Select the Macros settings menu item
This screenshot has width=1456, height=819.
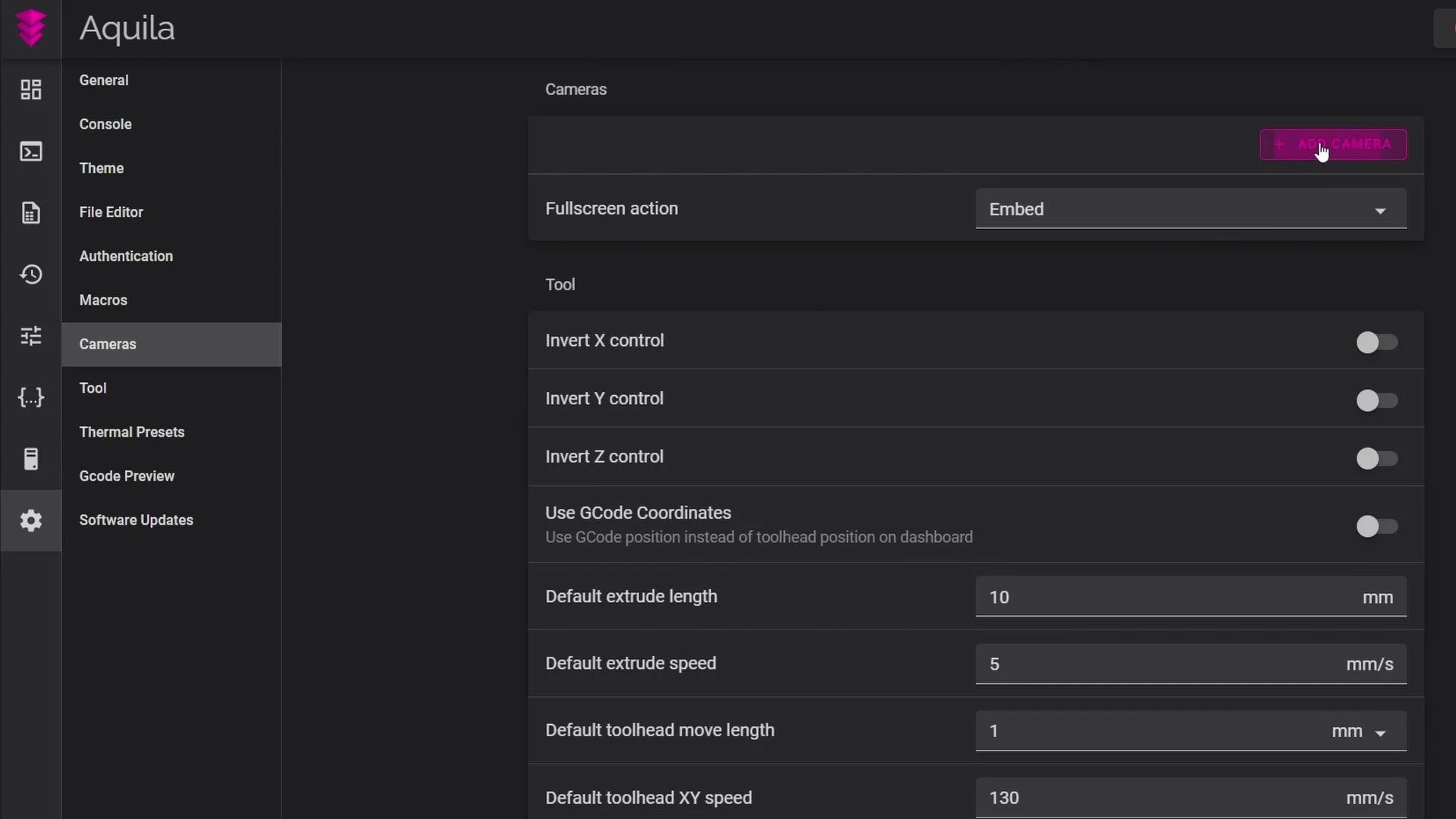pyautogui.click(x=103, y=300)
